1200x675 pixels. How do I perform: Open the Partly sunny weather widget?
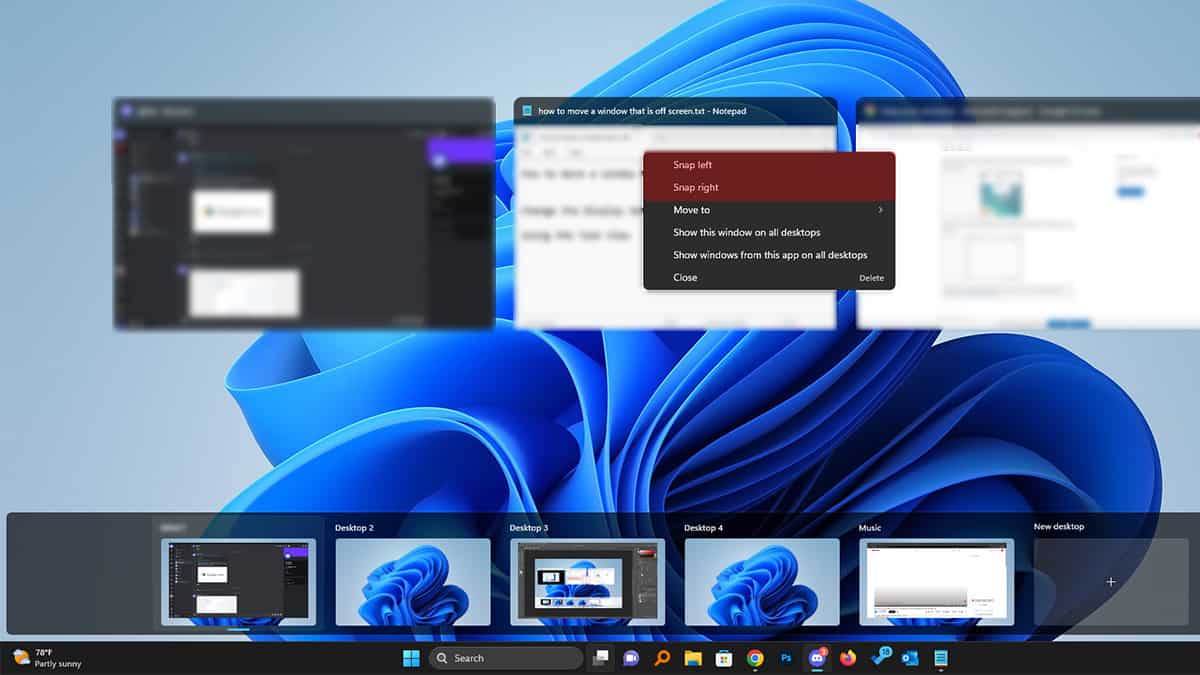coord(45,658)
